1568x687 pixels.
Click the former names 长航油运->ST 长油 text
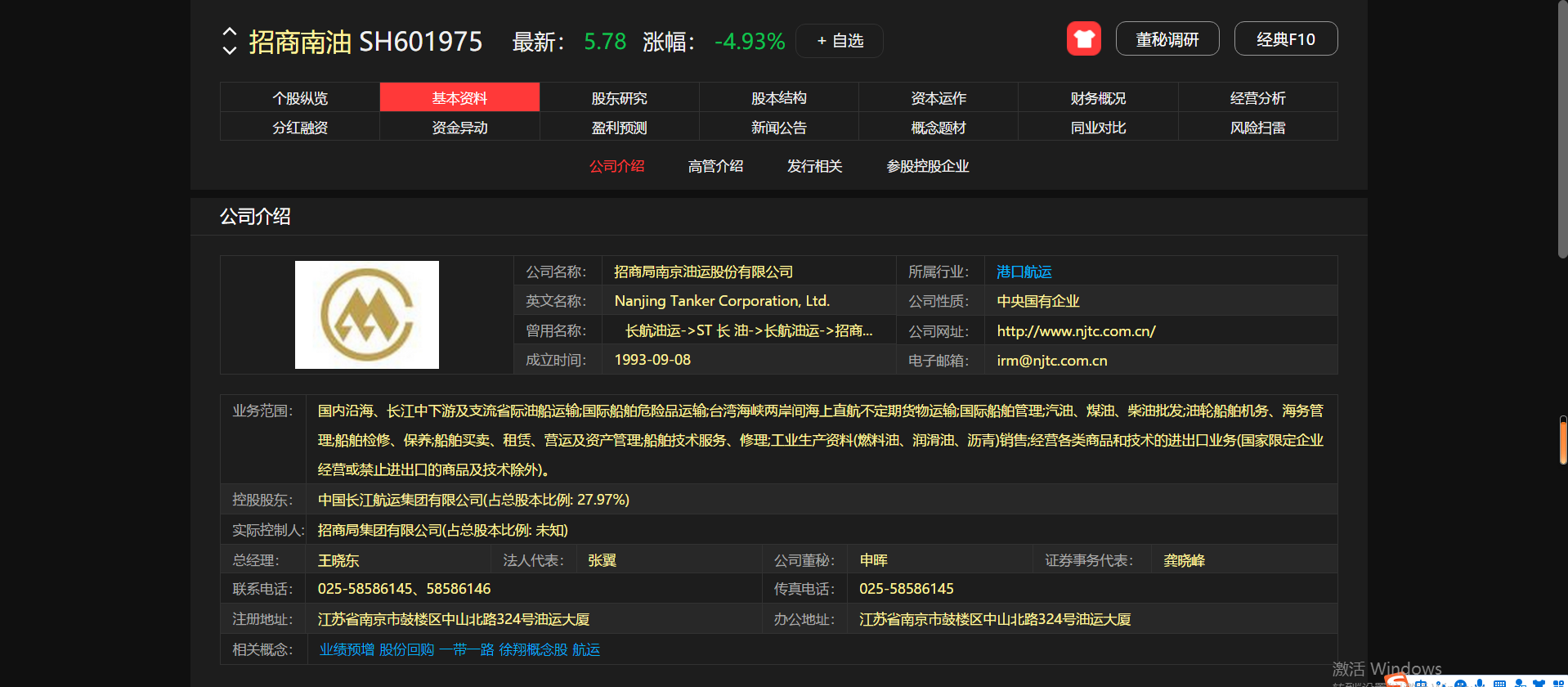click(x=749, y=331)
